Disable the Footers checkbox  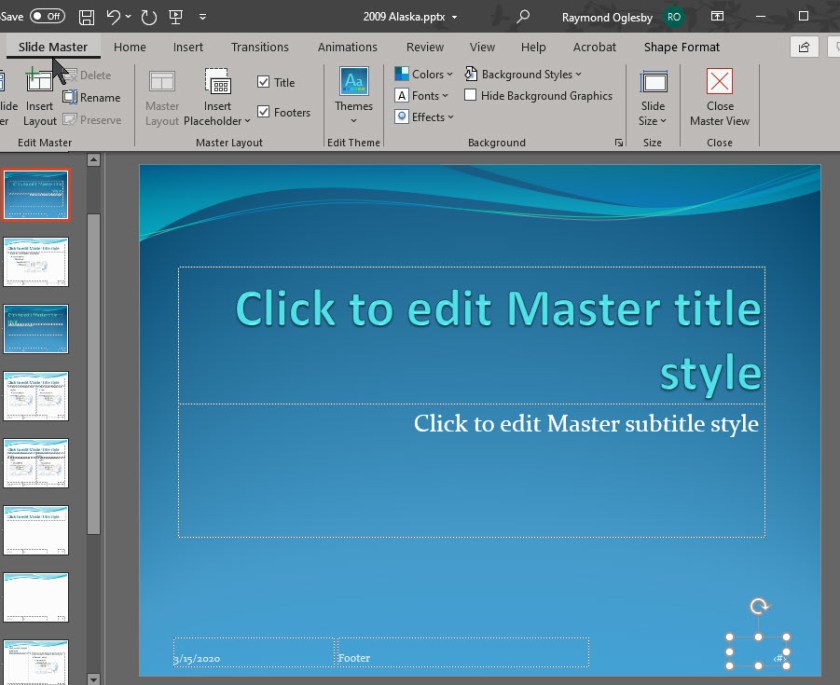click(x=264, y=112)
